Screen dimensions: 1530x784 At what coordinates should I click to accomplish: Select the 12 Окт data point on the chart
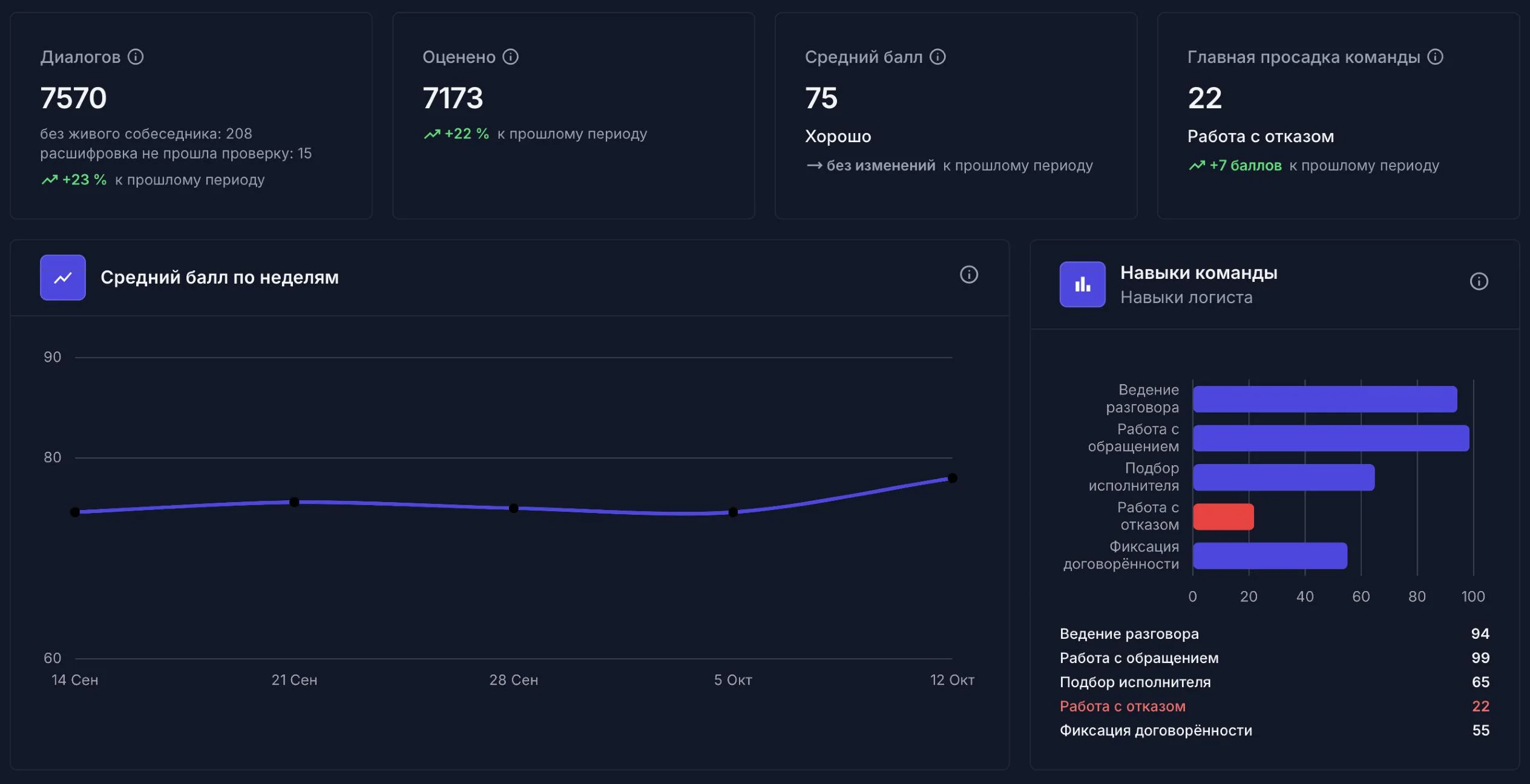[x=953, y=479]
